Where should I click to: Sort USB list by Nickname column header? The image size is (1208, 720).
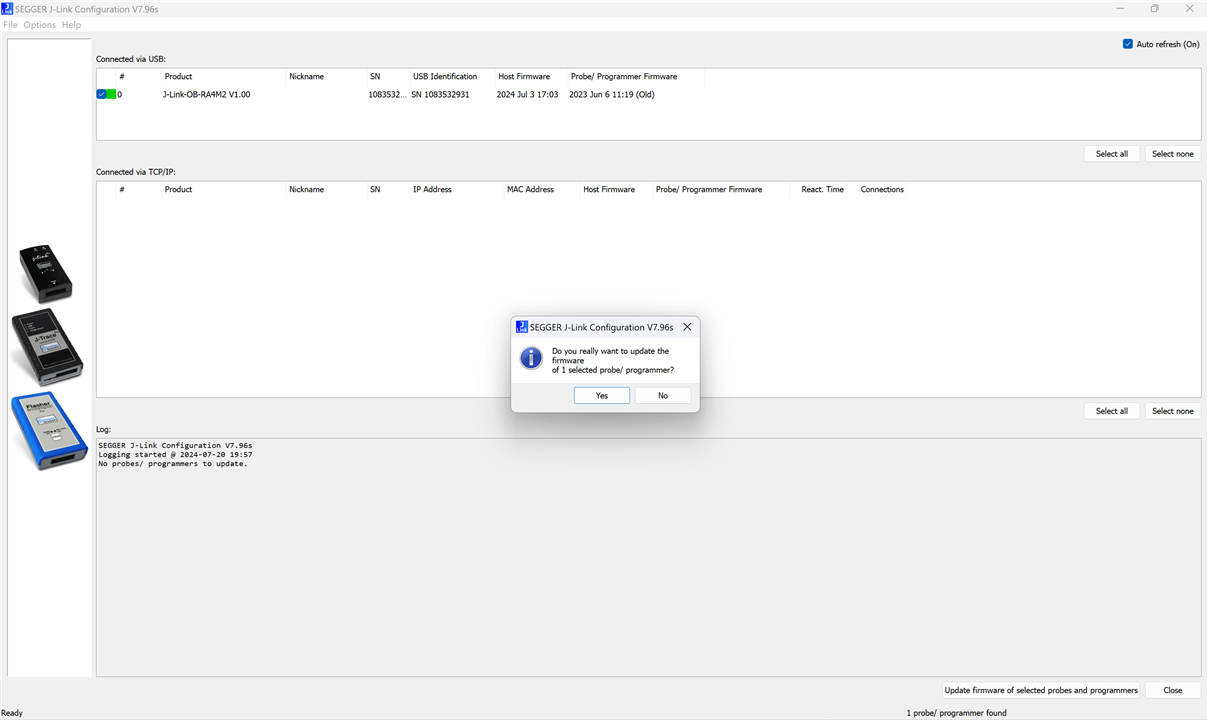pyautogui.click(x=306, y=77)
